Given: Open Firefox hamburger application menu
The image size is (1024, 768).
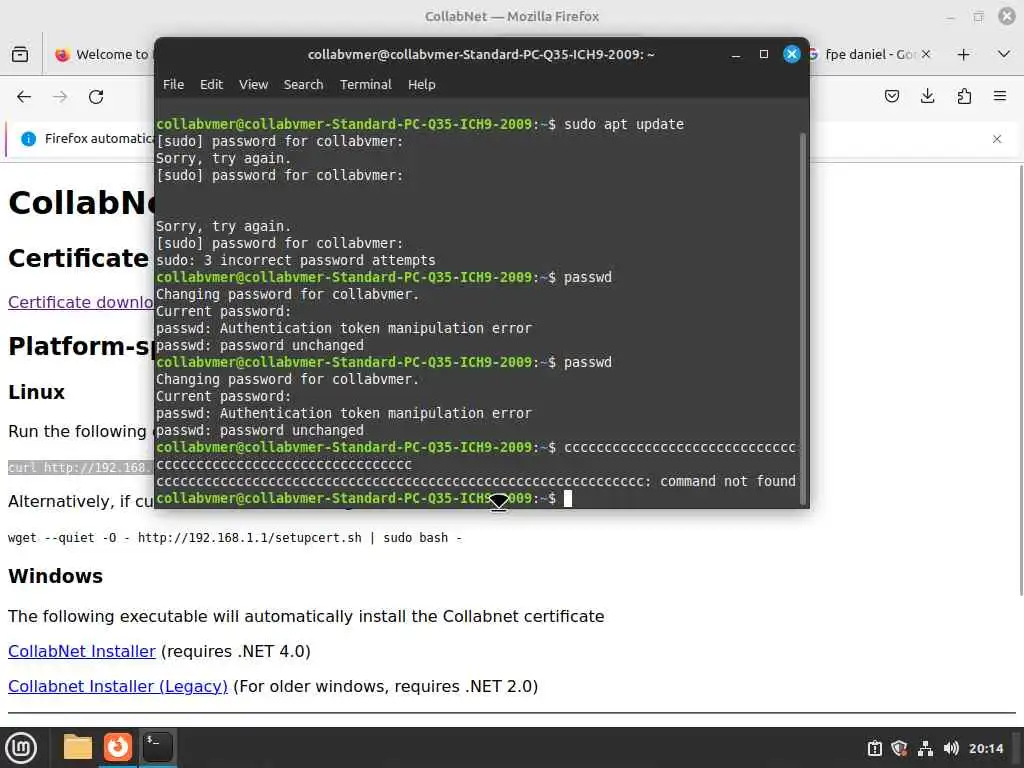Looking at the screenshot, I should 1000,97.
